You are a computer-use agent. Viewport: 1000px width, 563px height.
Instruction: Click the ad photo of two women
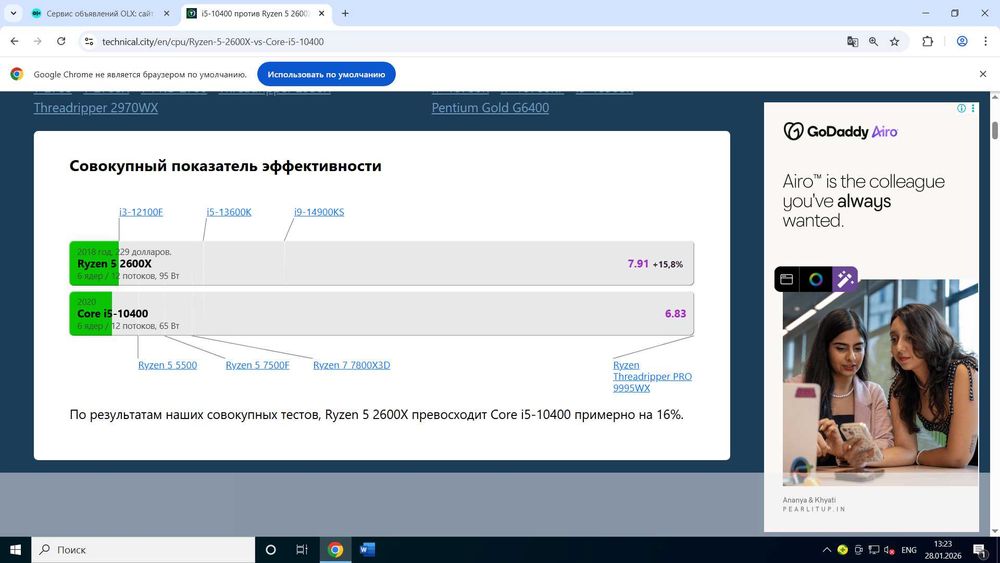coord(880,383)
